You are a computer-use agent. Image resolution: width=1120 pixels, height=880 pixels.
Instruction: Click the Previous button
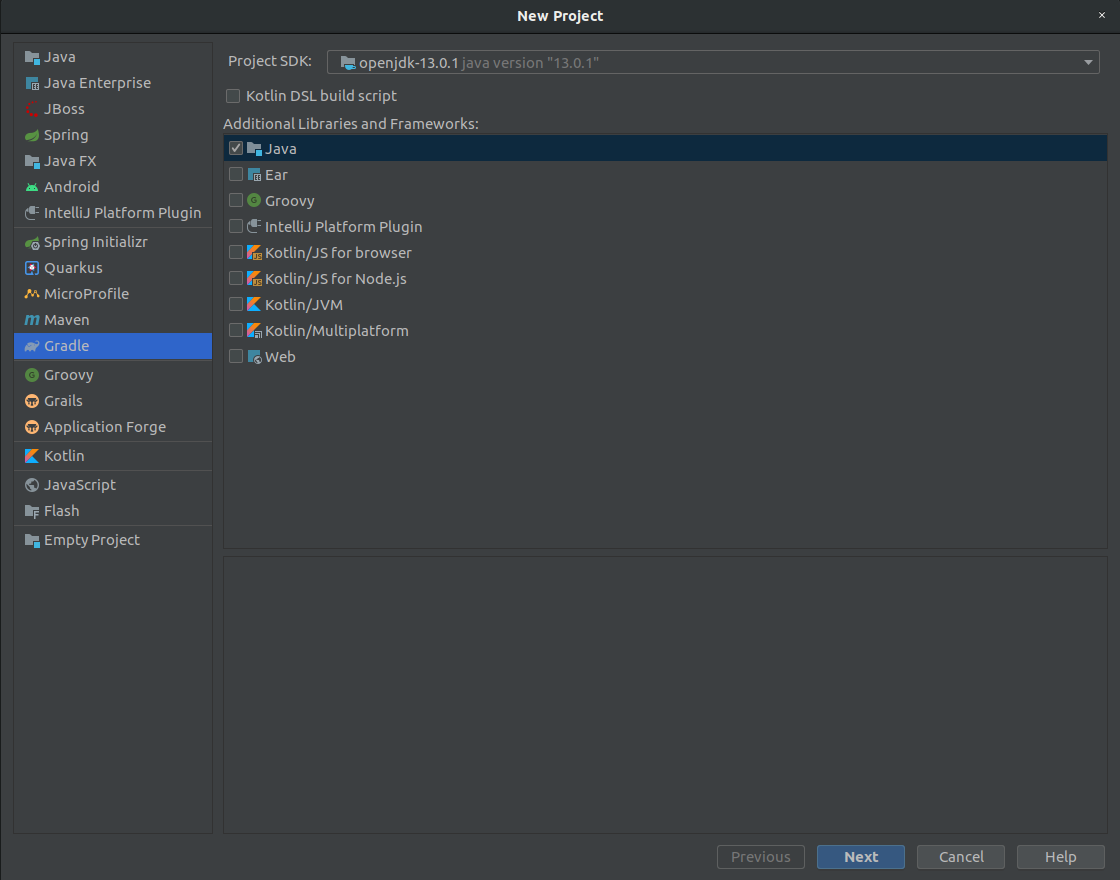coord(761,857)
